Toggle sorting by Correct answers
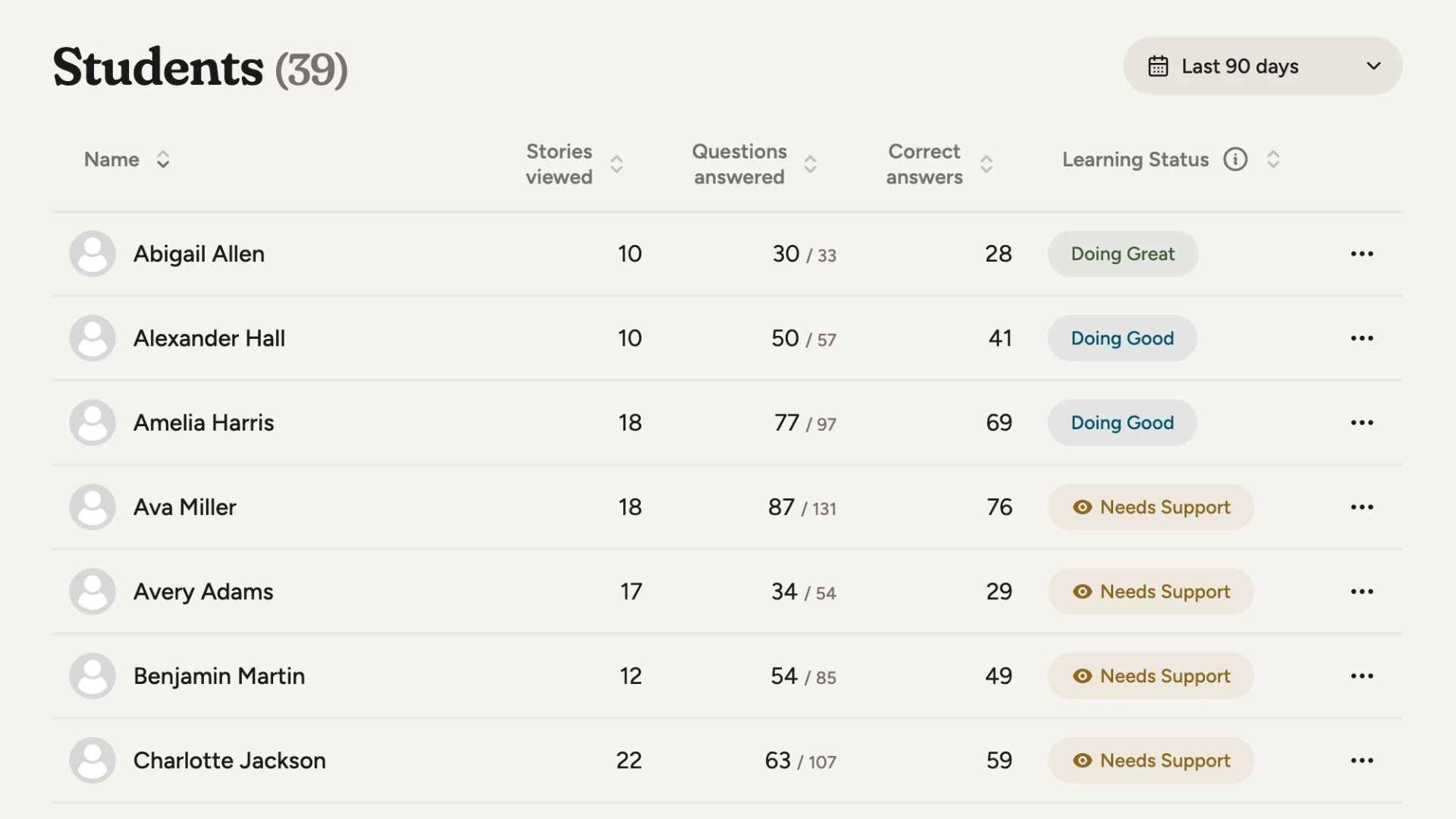 [x=986, y=164]
